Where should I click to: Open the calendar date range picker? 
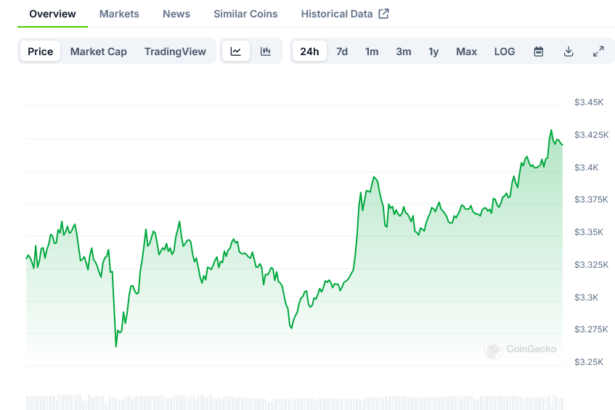[538, 51]
